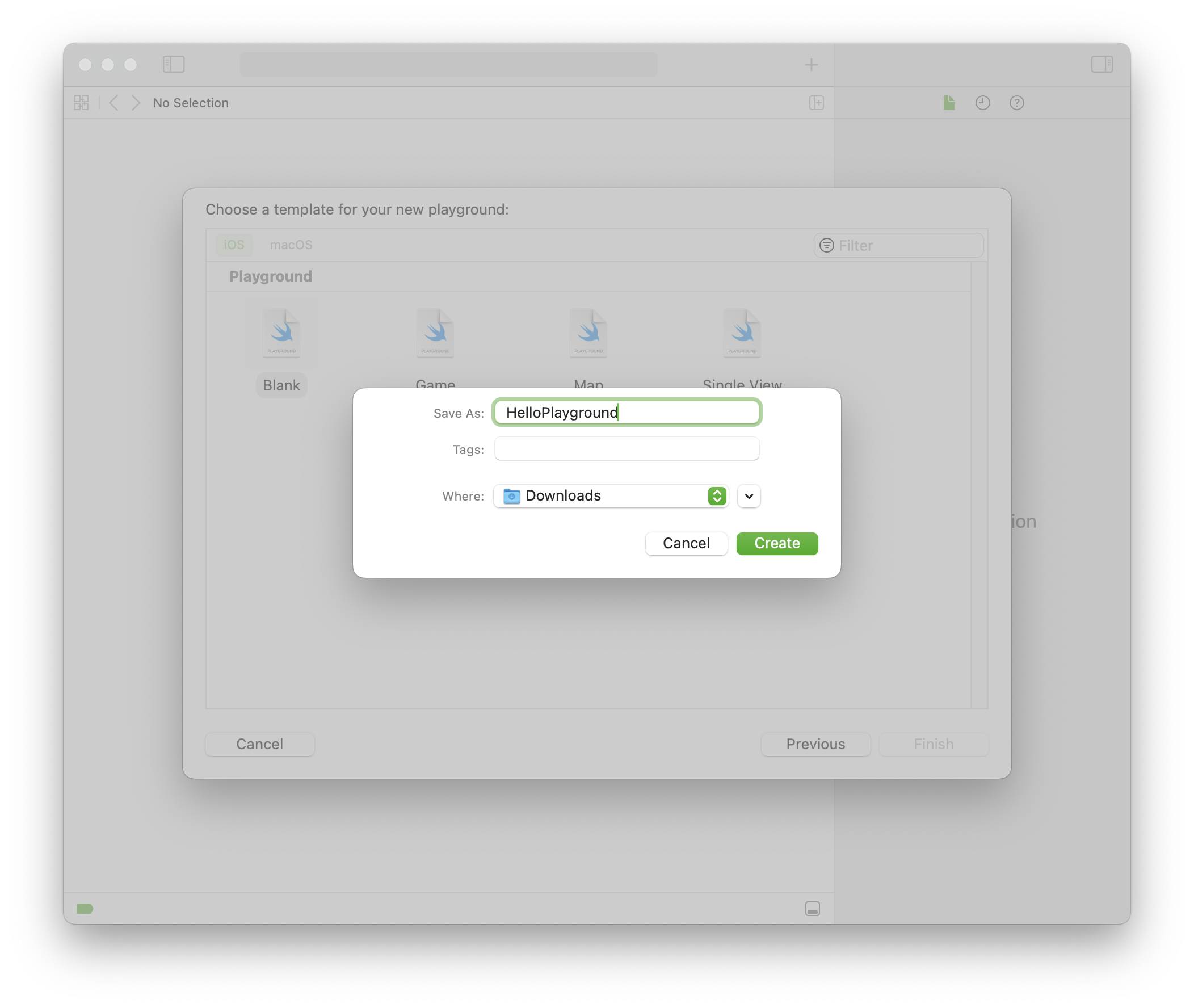Toggle the left navigator sidebar icon
The height and width of the screenshot is (1008, 1194).
tap(174, 64)
